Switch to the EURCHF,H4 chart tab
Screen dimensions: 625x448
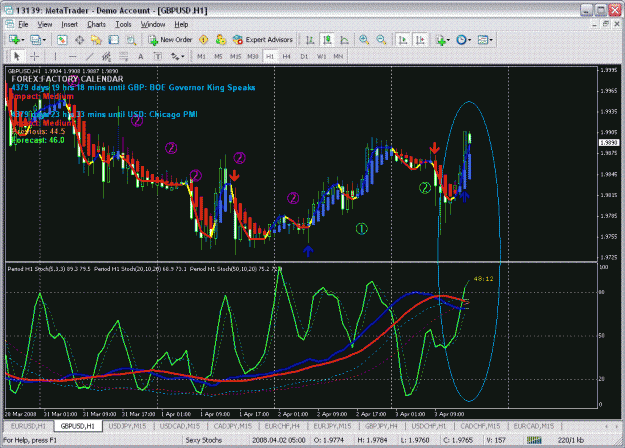282,426
